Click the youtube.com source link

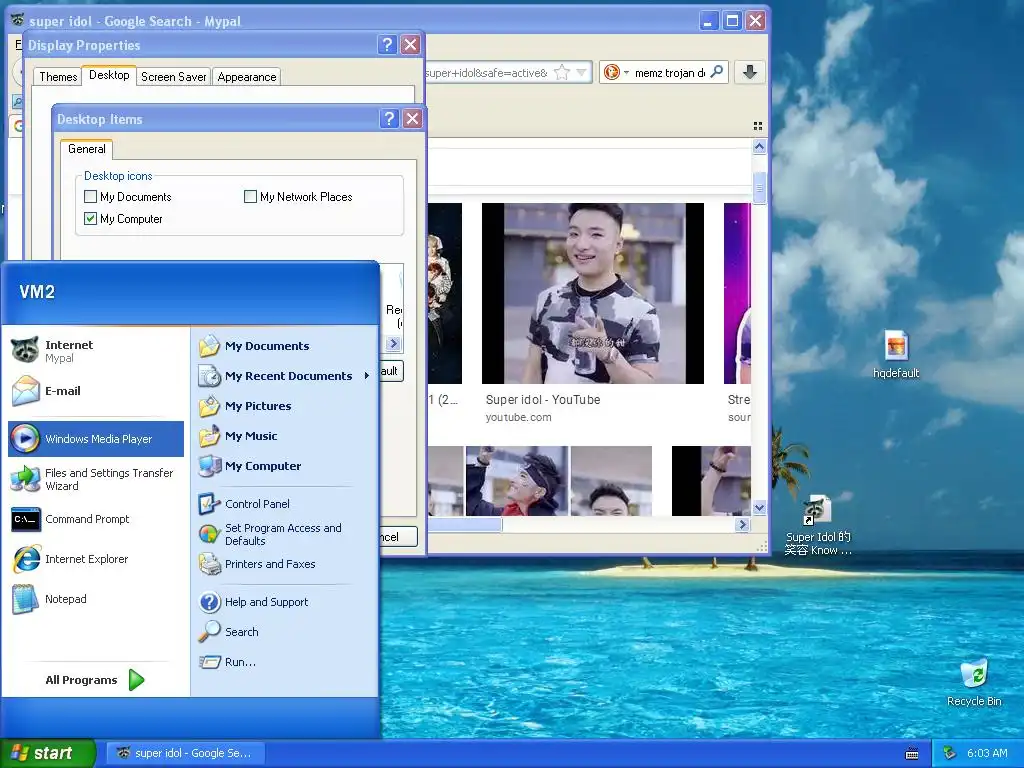coord(519,417)
